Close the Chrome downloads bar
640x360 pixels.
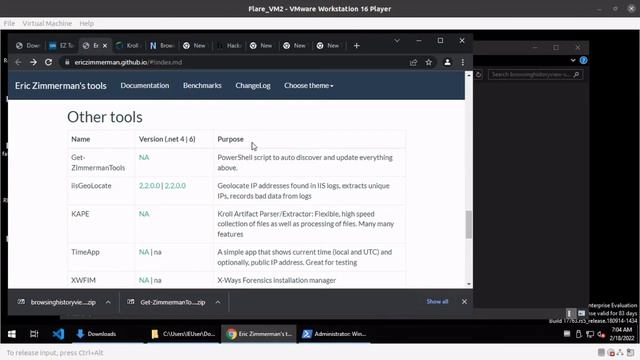tap(464, 302)
